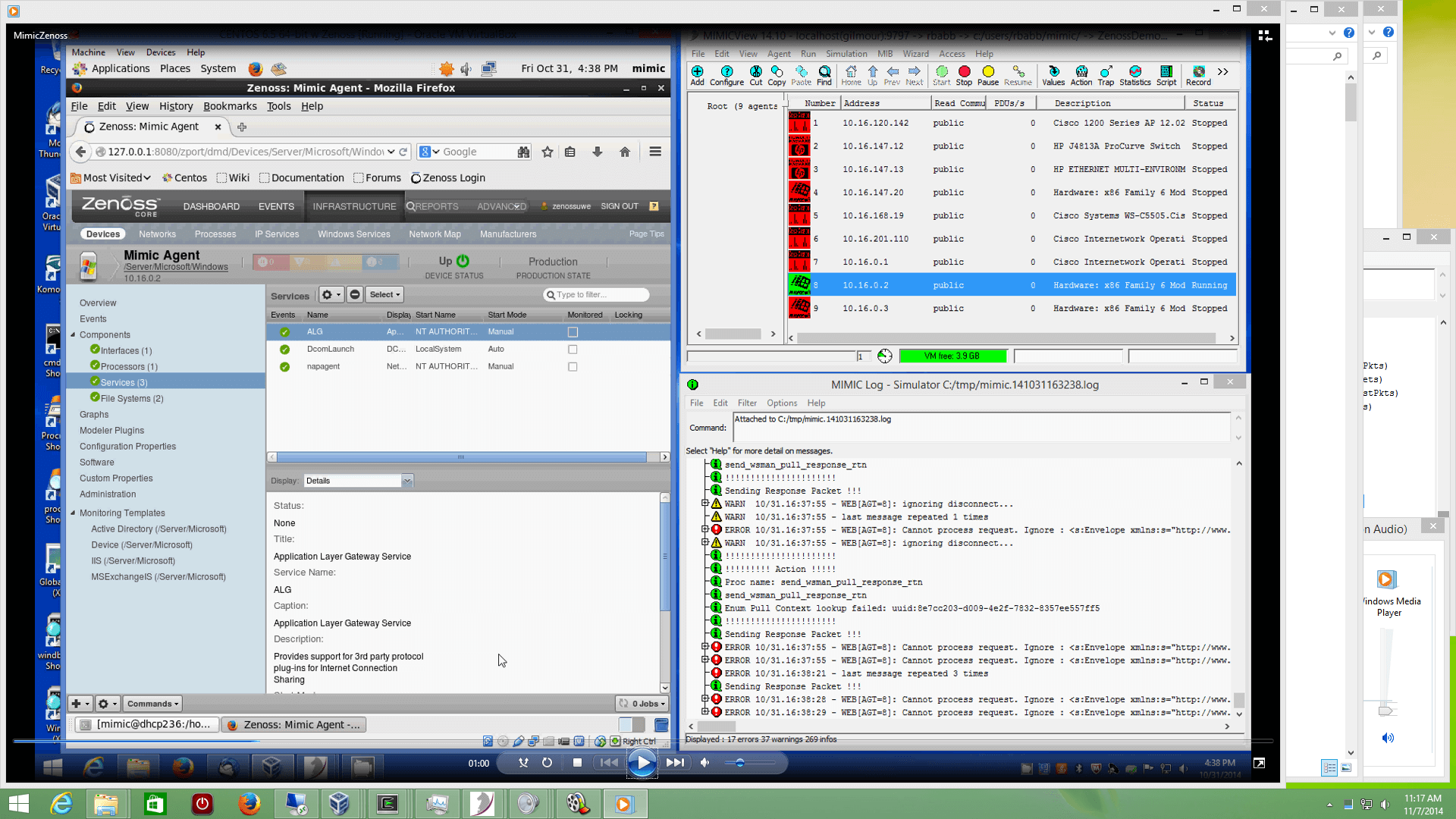Select agent 8 row 10.16.0.2
This screenshot has width=1456, height=819.
(x=1012, y=285)
